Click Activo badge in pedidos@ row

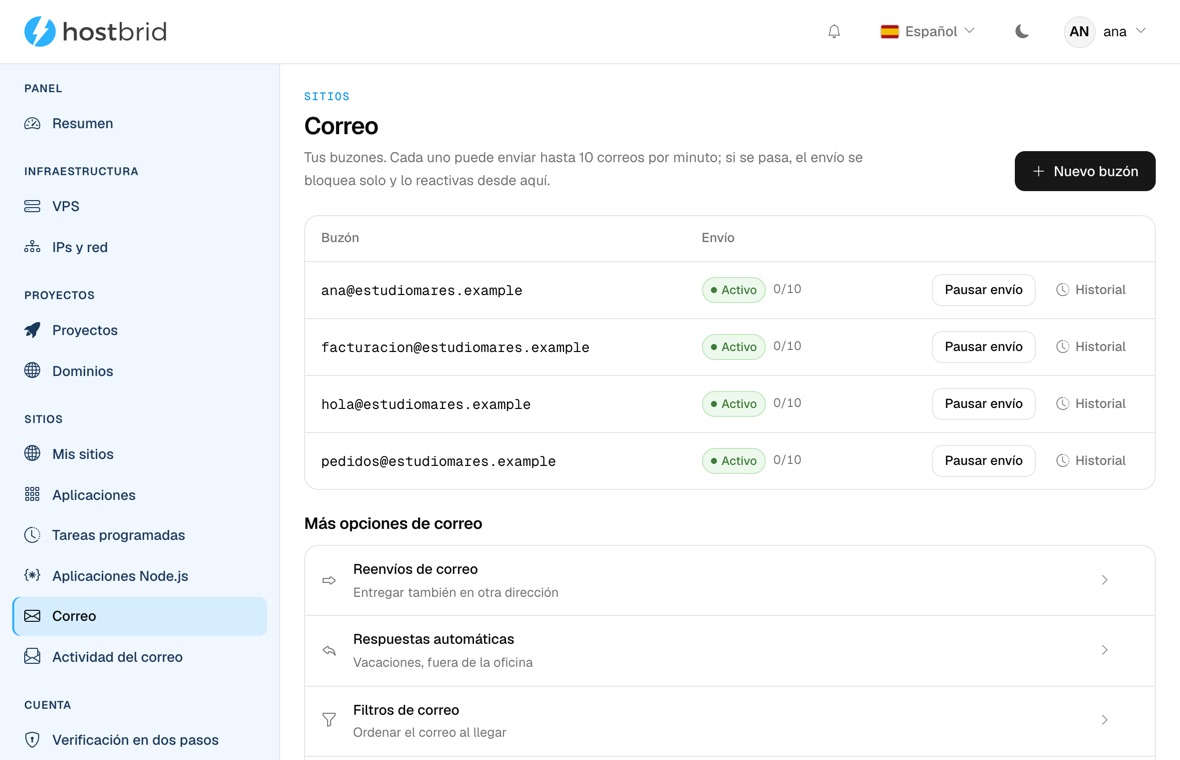coord(734,461)
